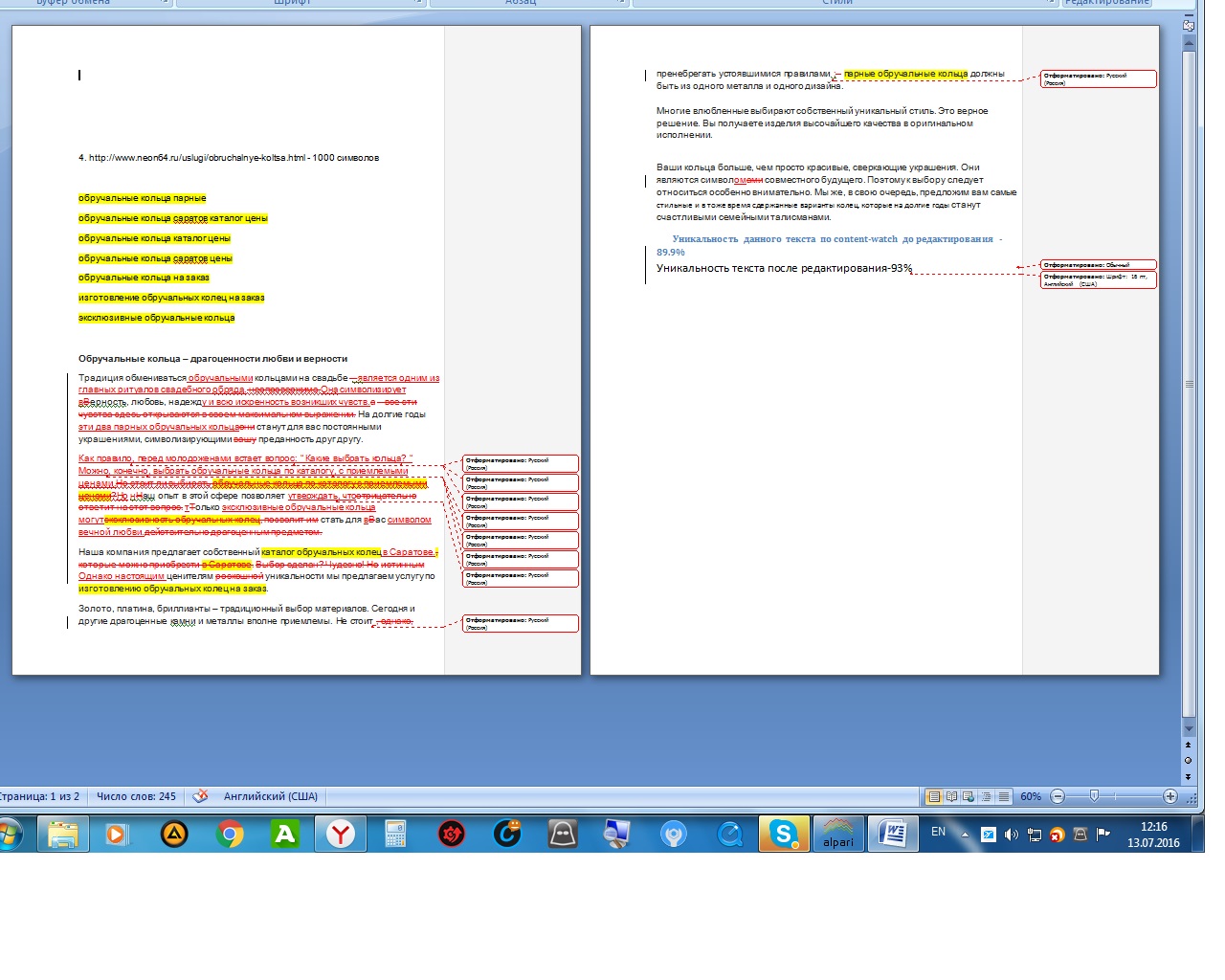The height and width of the screenshot is (980, 1225).
Task: Open the media player taskbar icon
Action: click(116, 835)
